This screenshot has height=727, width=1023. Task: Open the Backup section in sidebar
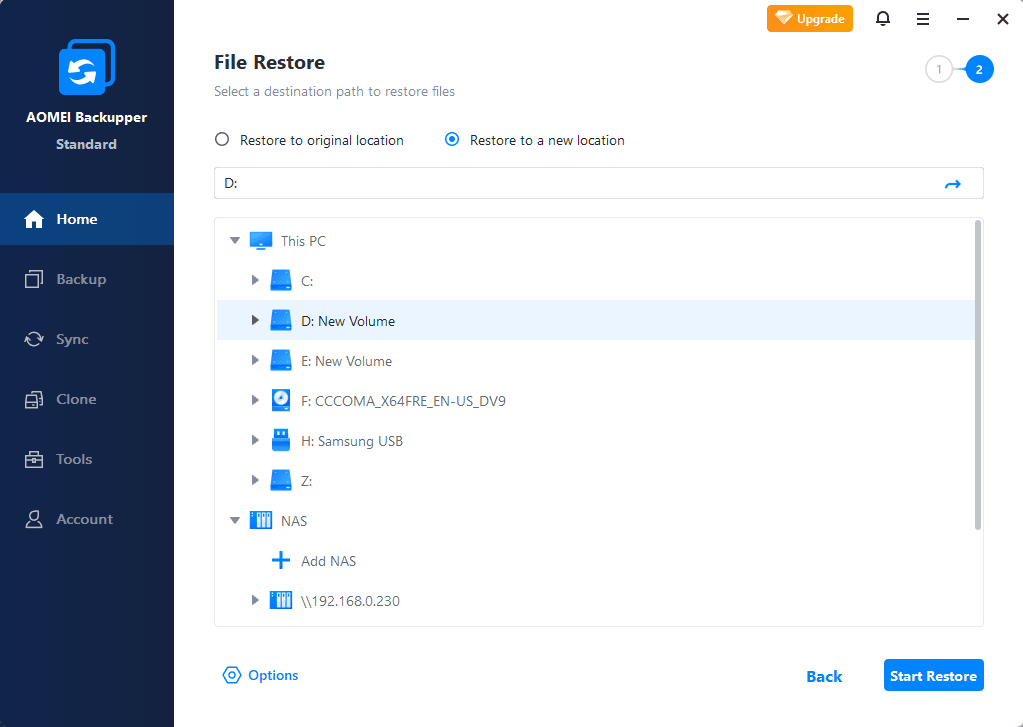[x=80, y=279]
